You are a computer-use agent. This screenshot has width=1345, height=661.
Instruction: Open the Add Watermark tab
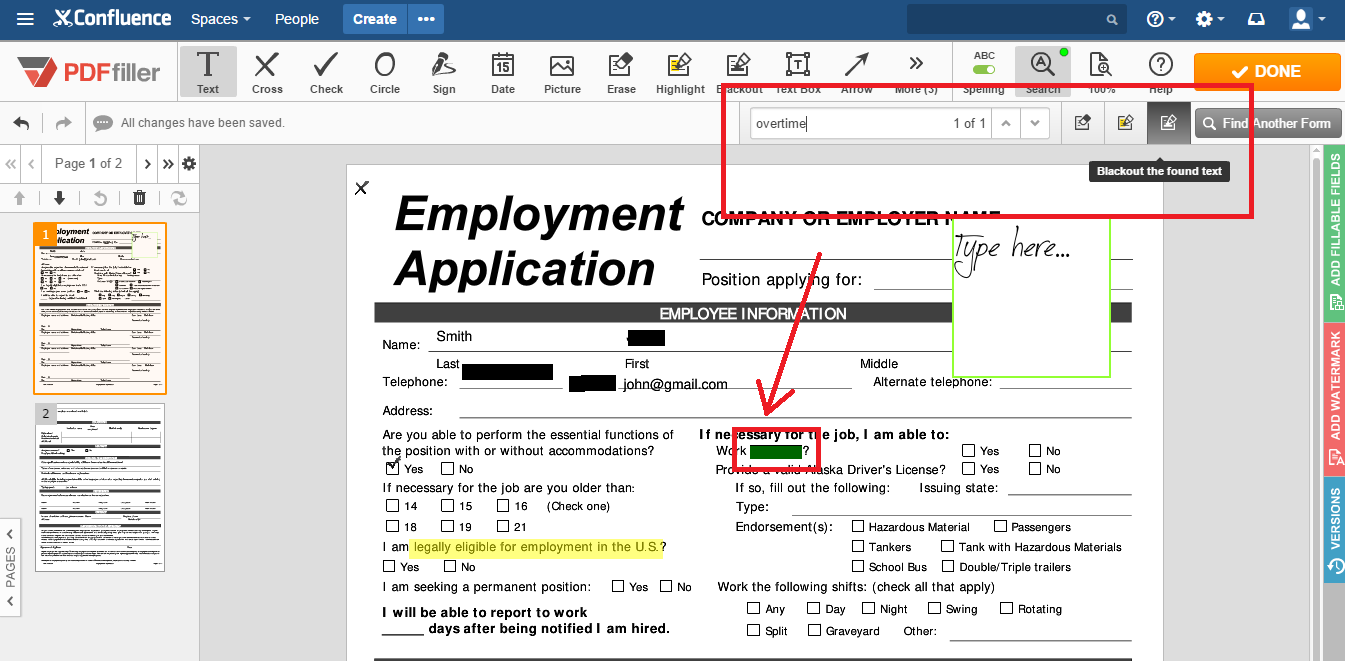pos(1335,399)
